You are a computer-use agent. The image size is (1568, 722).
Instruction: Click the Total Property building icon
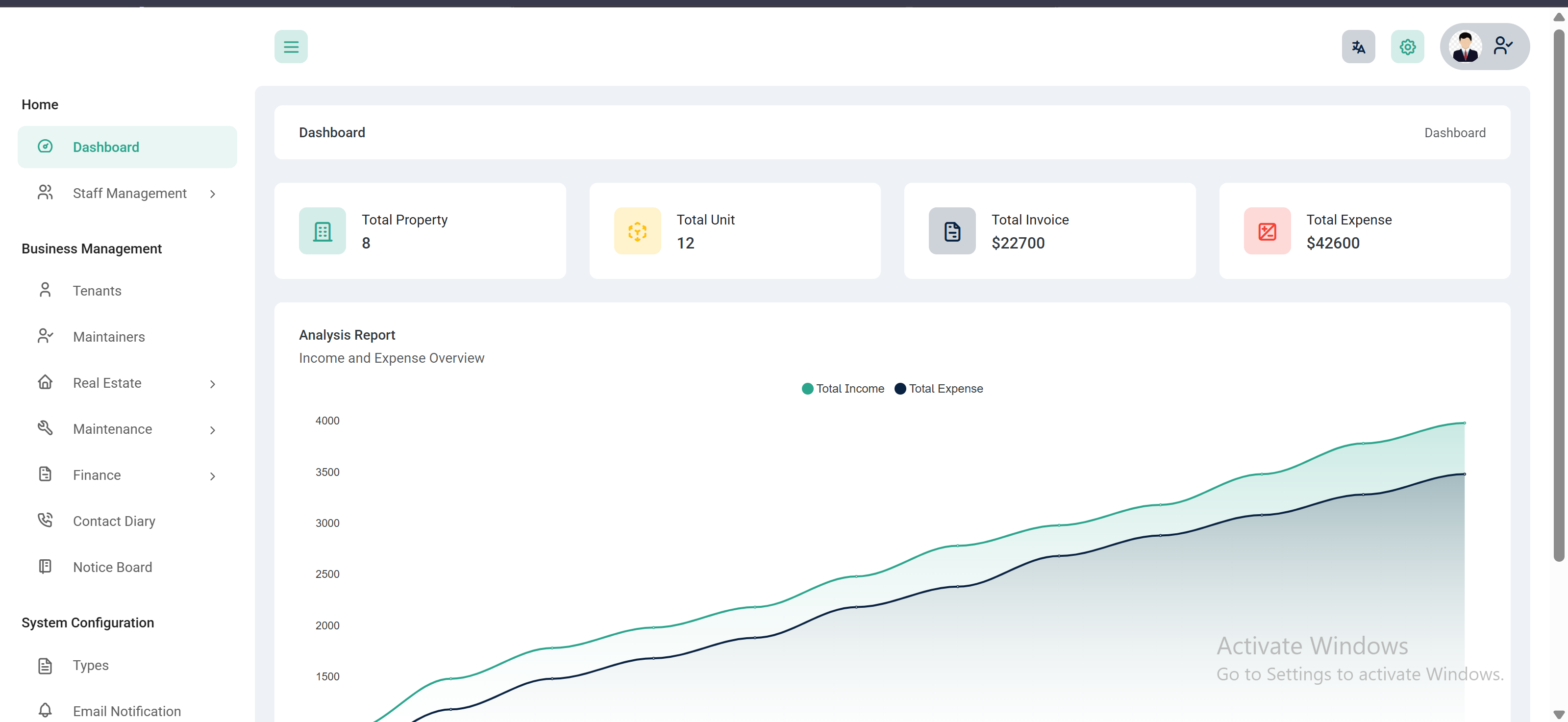point(322,231)
